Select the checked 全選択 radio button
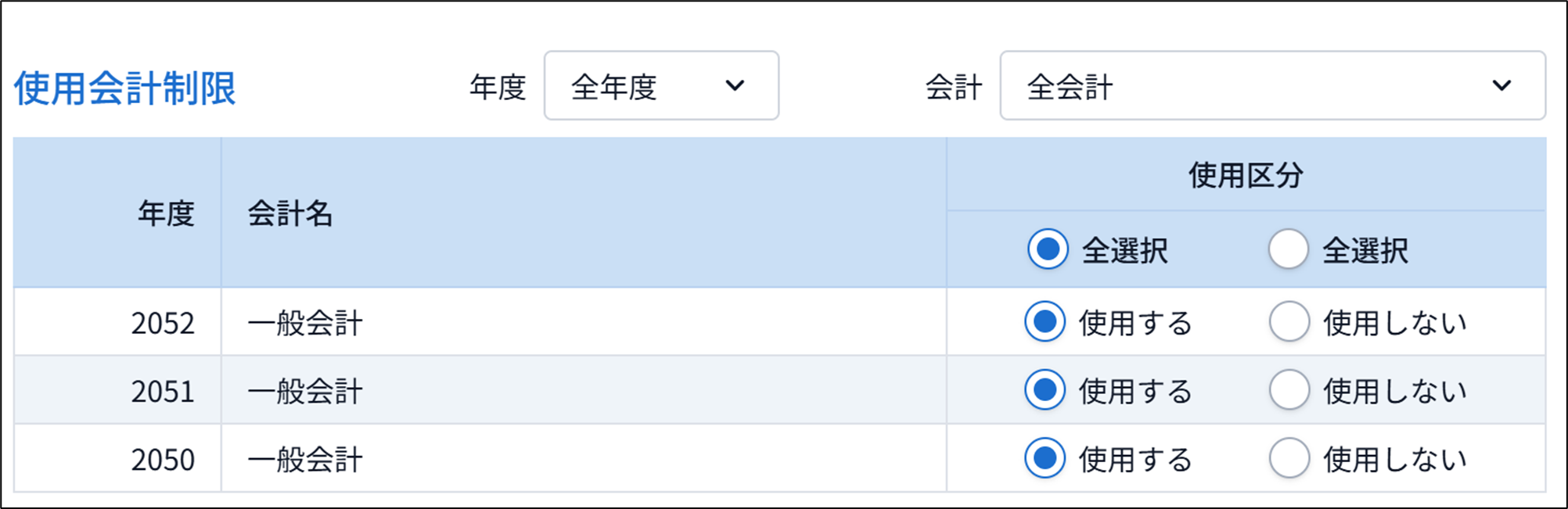This screenshot has width=1568, height=509. point(1048,249)
